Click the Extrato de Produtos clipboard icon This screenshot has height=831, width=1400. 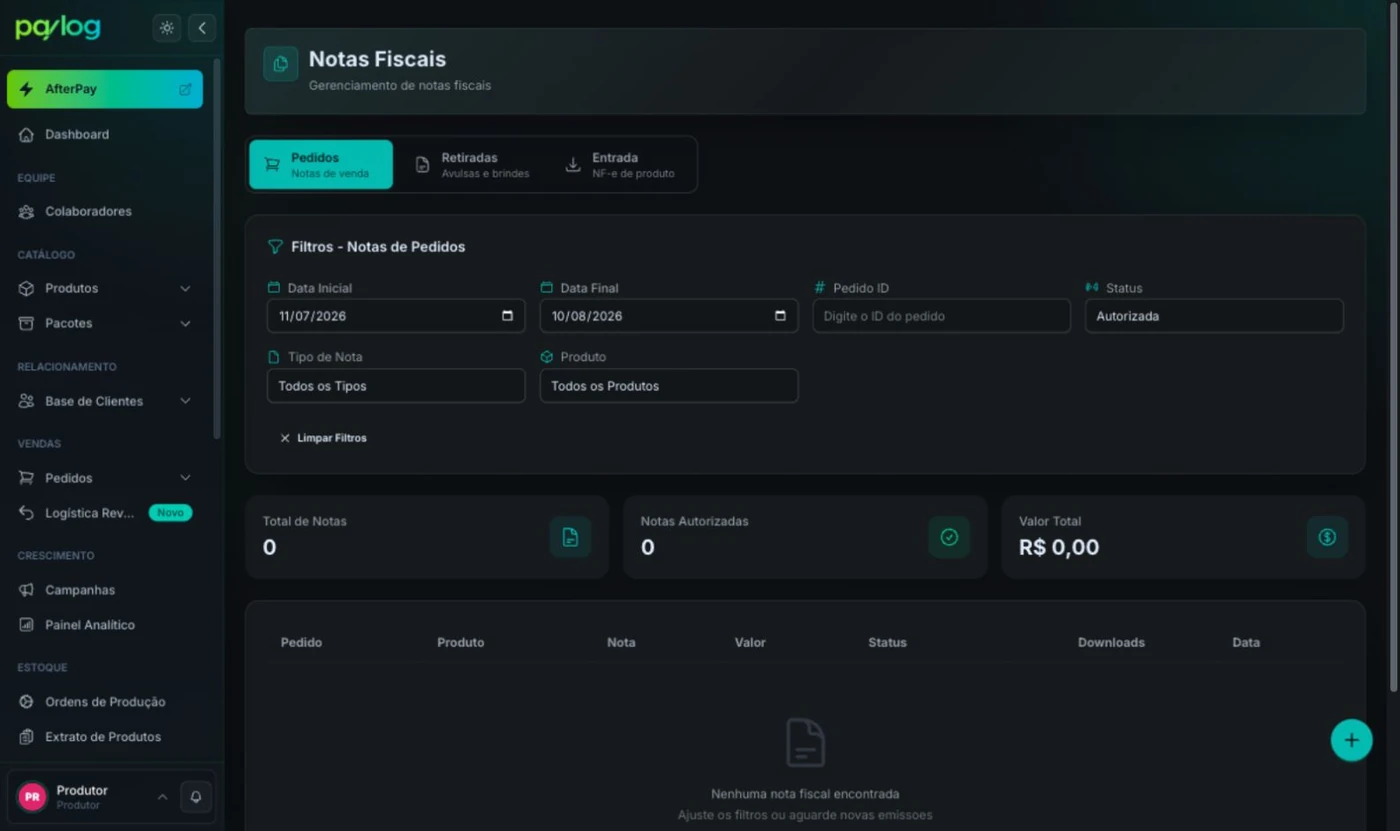[x=26, y=737]
